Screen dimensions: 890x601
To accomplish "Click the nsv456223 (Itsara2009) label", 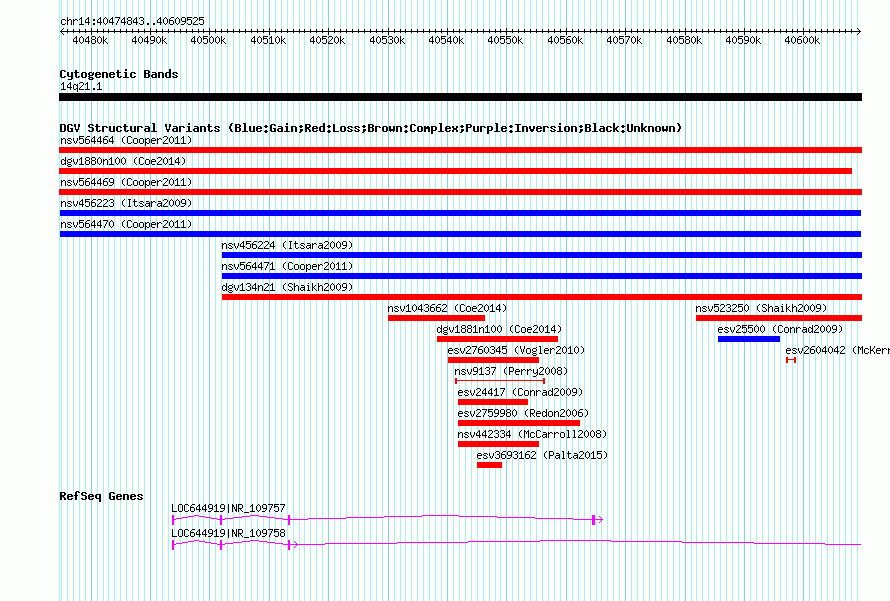I will pos(126,203).
